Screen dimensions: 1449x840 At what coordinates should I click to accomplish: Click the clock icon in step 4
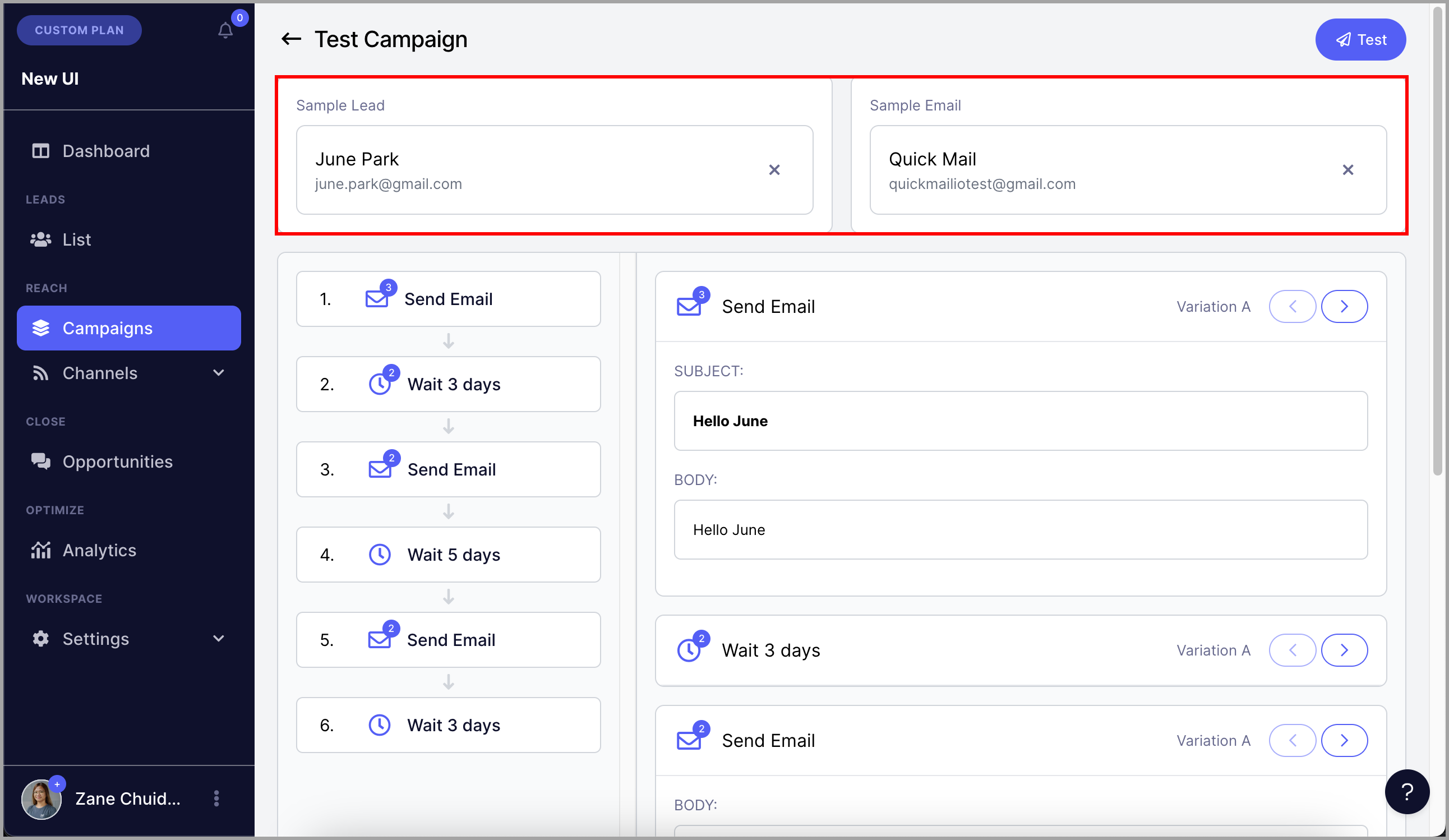tap(380, 554)
